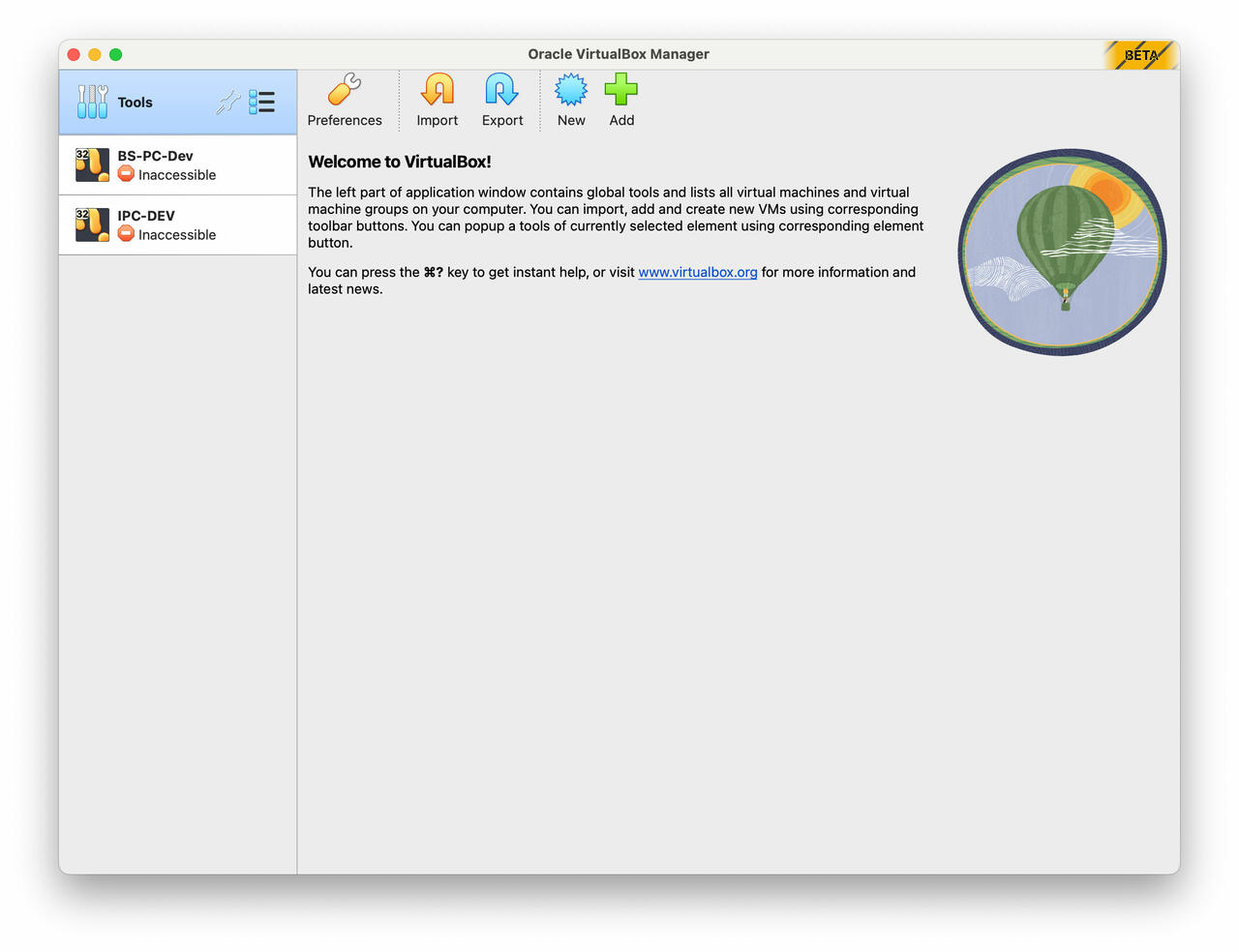Viewport: 1239px width, 952px height.
Task: Maximize window with green button
Action: click(116, 54)
